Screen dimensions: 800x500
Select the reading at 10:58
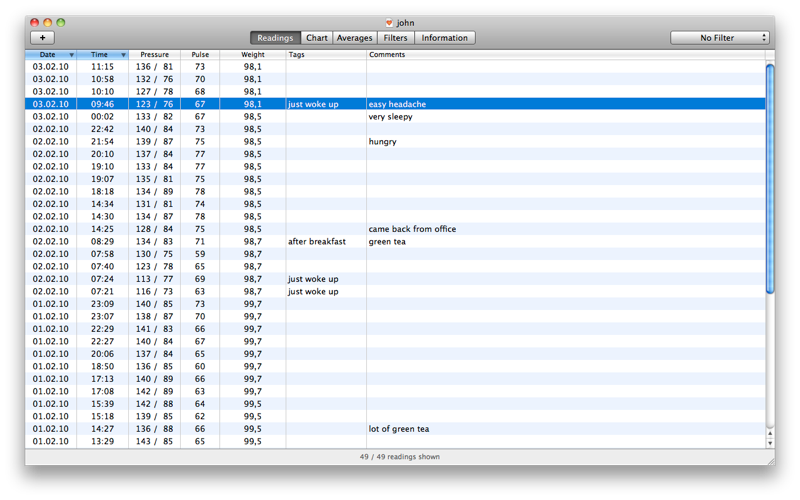click(395, 79)
